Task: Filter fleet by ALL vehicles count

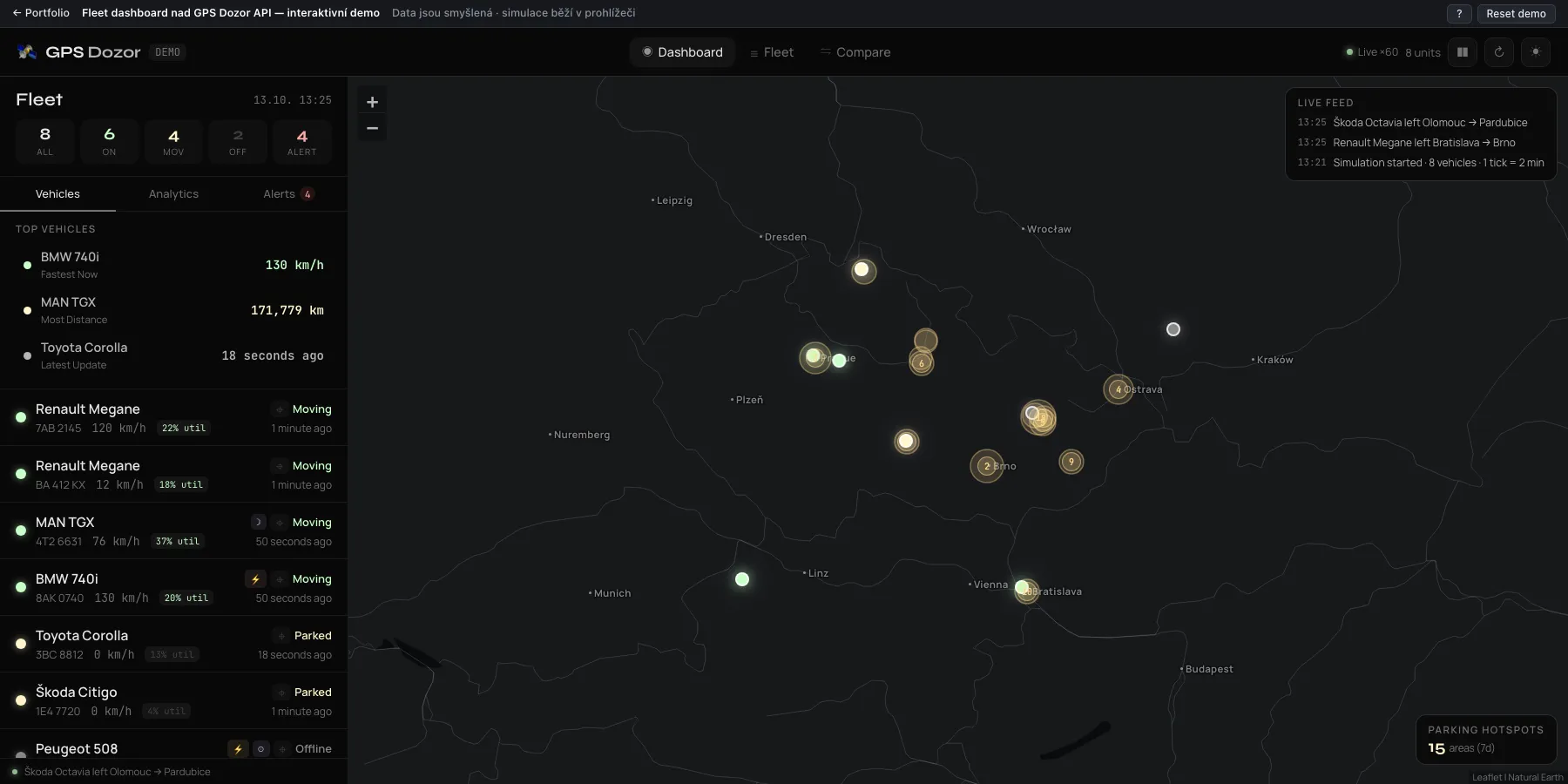Action: (44, 141)
